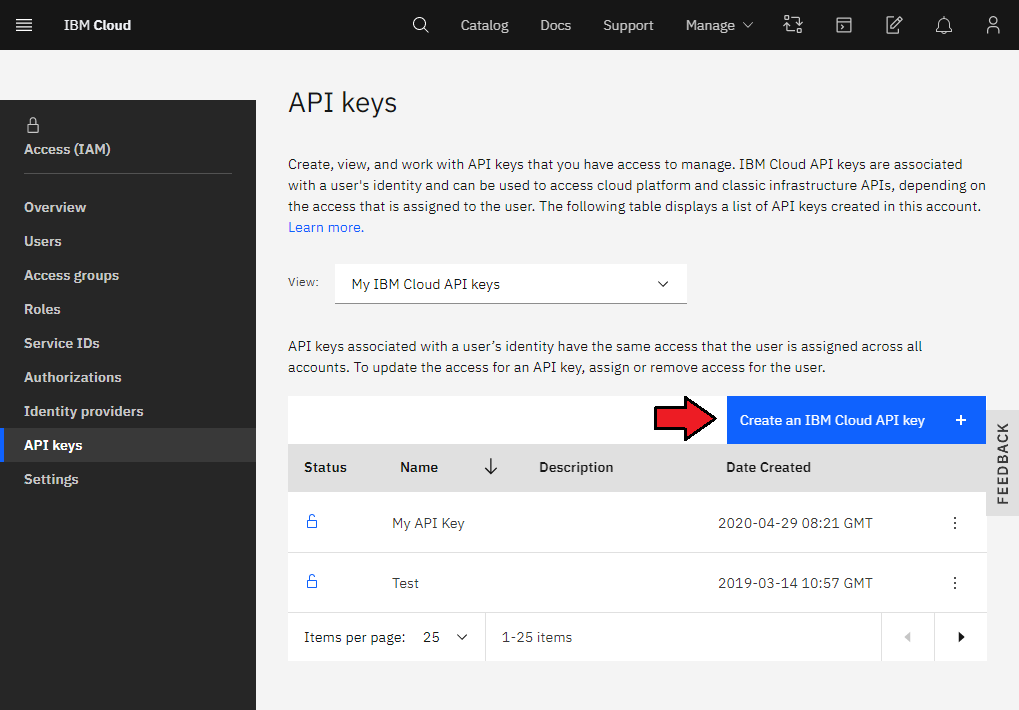Click the Description column header
This screenshot has width=1019, height=710.
coord(576,467)
